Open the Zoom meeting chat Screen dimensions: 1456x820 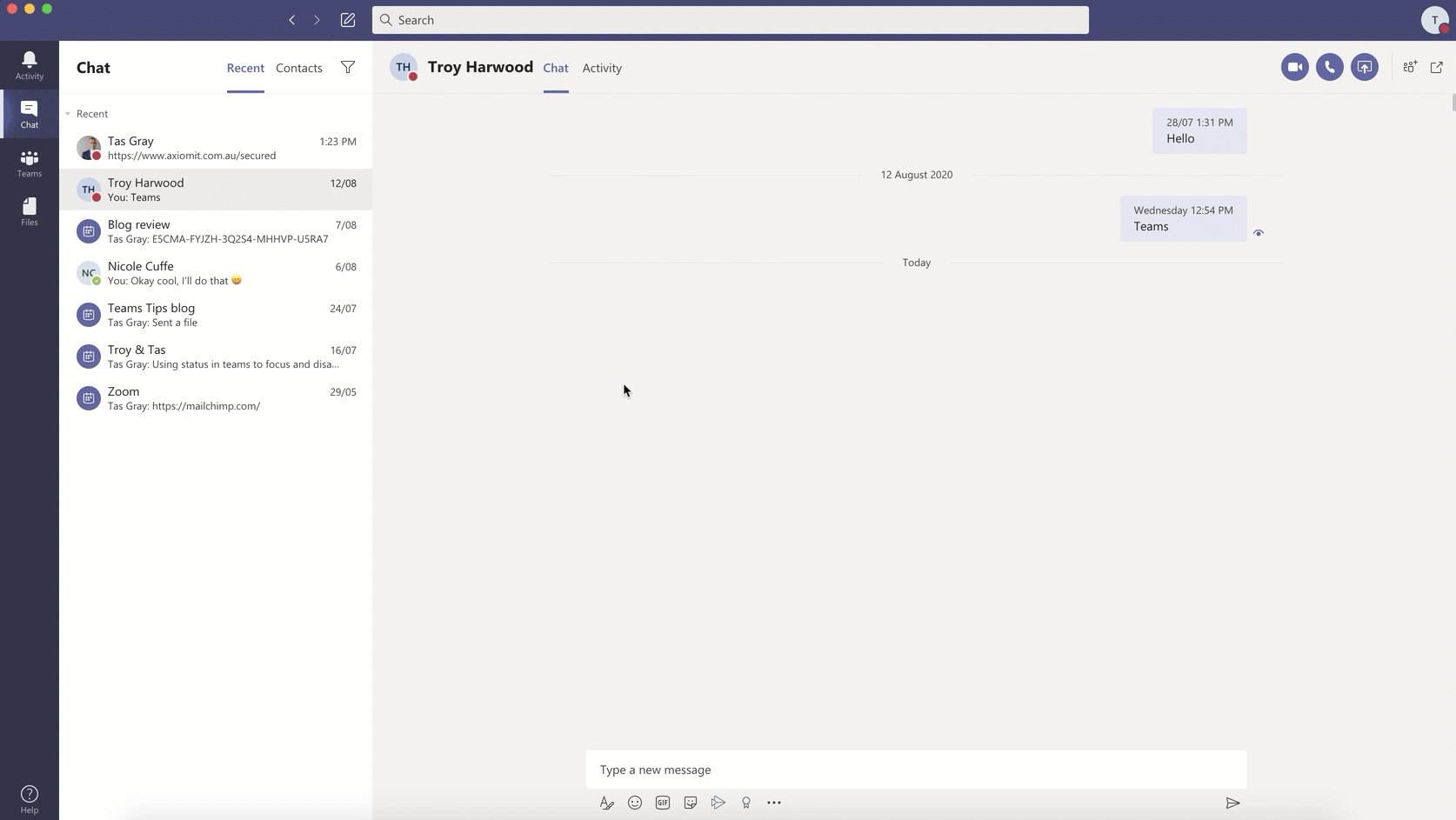point(216,398)
